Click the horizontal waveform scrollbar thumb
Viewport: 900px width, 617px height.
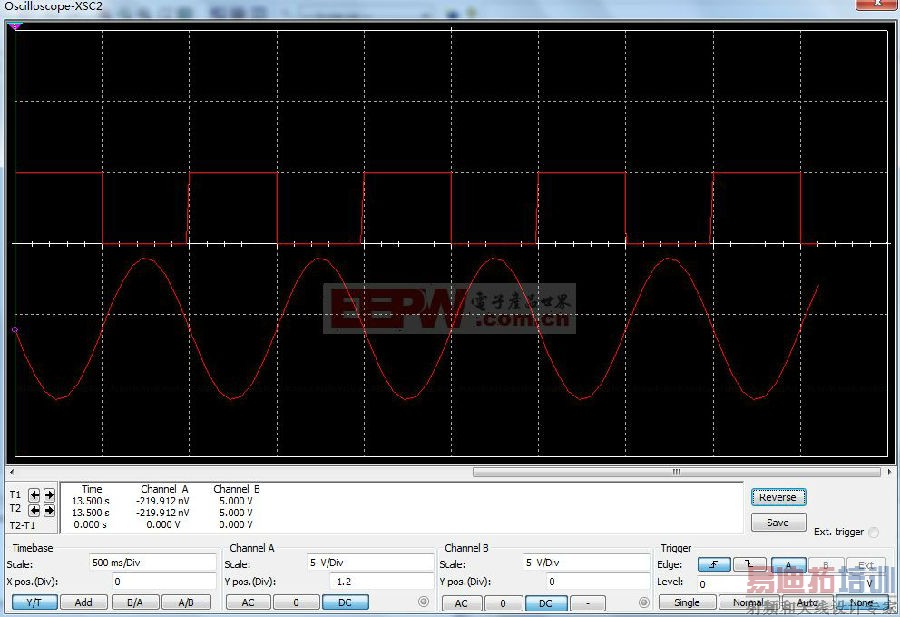(x=676, y=472)
